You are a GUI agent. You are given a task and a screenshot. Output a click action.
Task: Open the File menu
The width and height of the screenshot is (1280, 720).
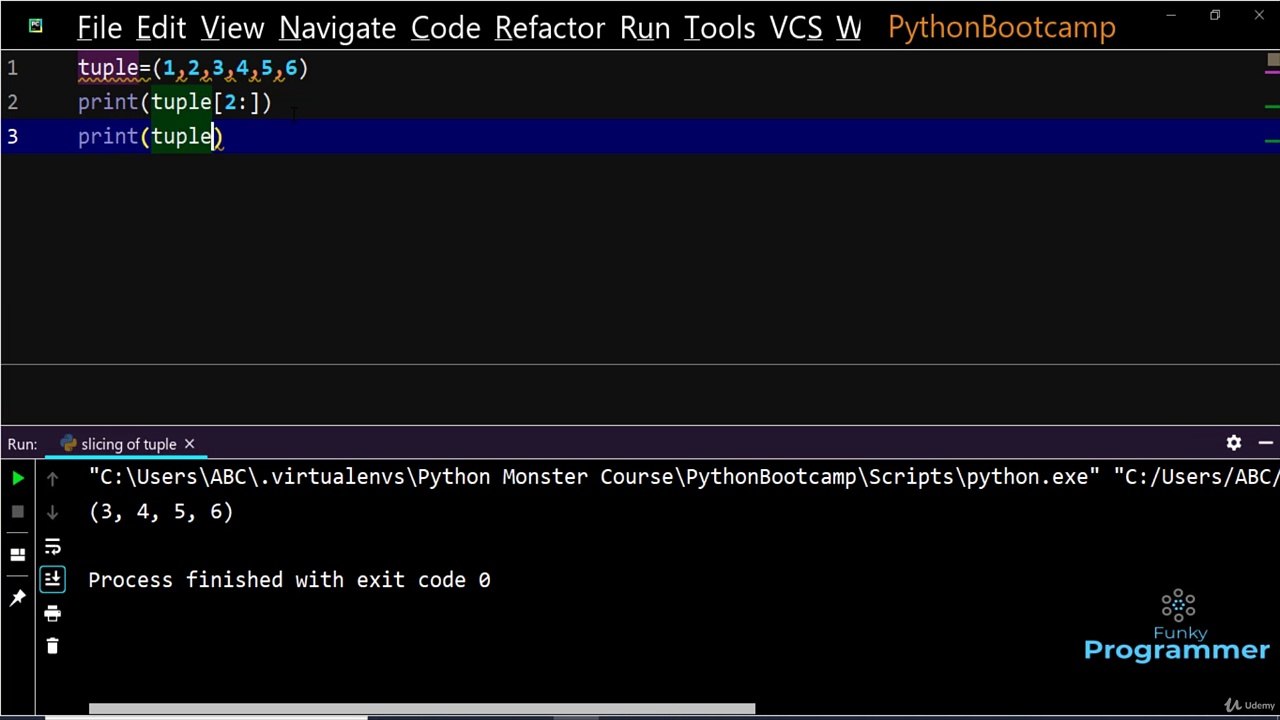(99, 28)
